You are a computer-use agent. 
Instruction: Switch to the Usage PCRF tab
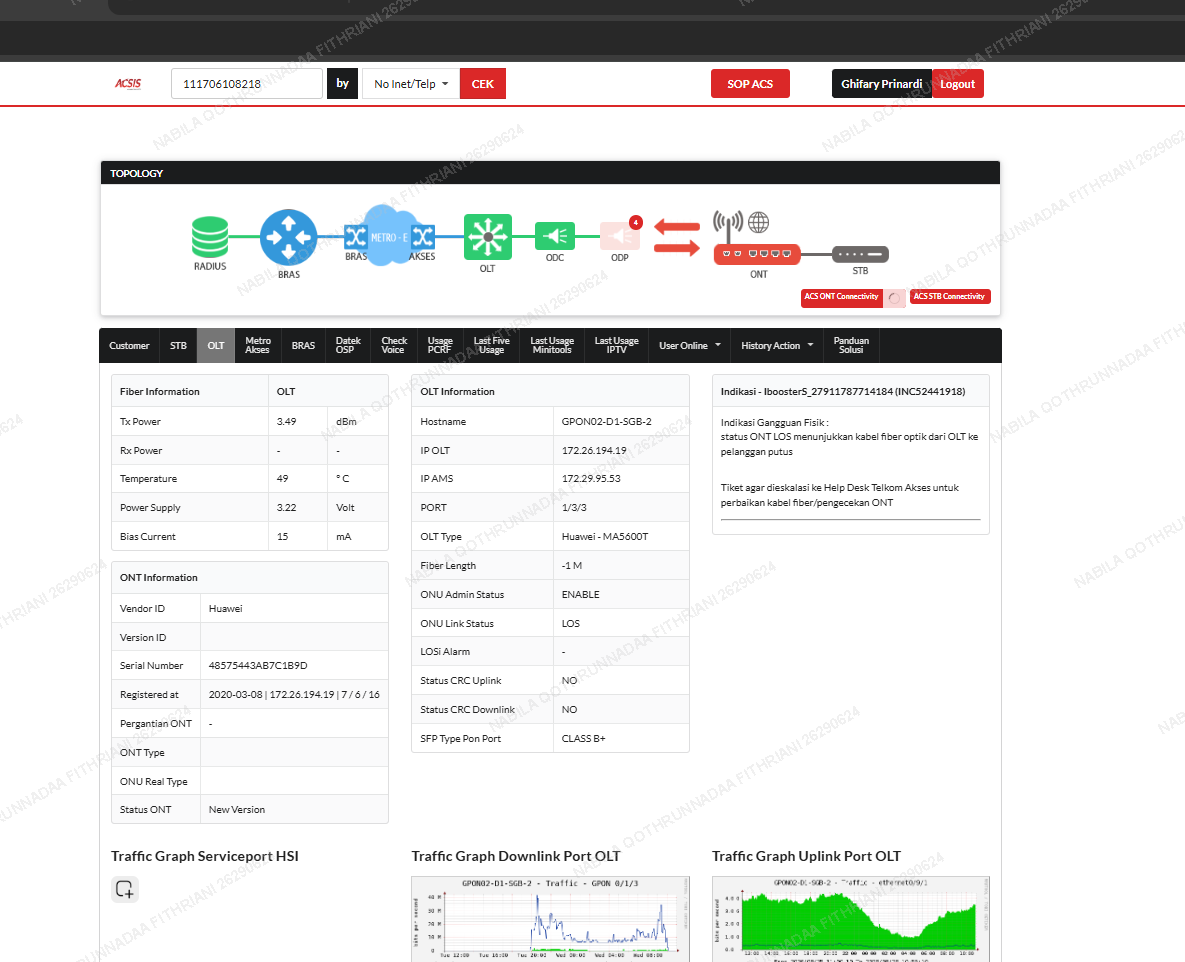[x=440, y=345]
